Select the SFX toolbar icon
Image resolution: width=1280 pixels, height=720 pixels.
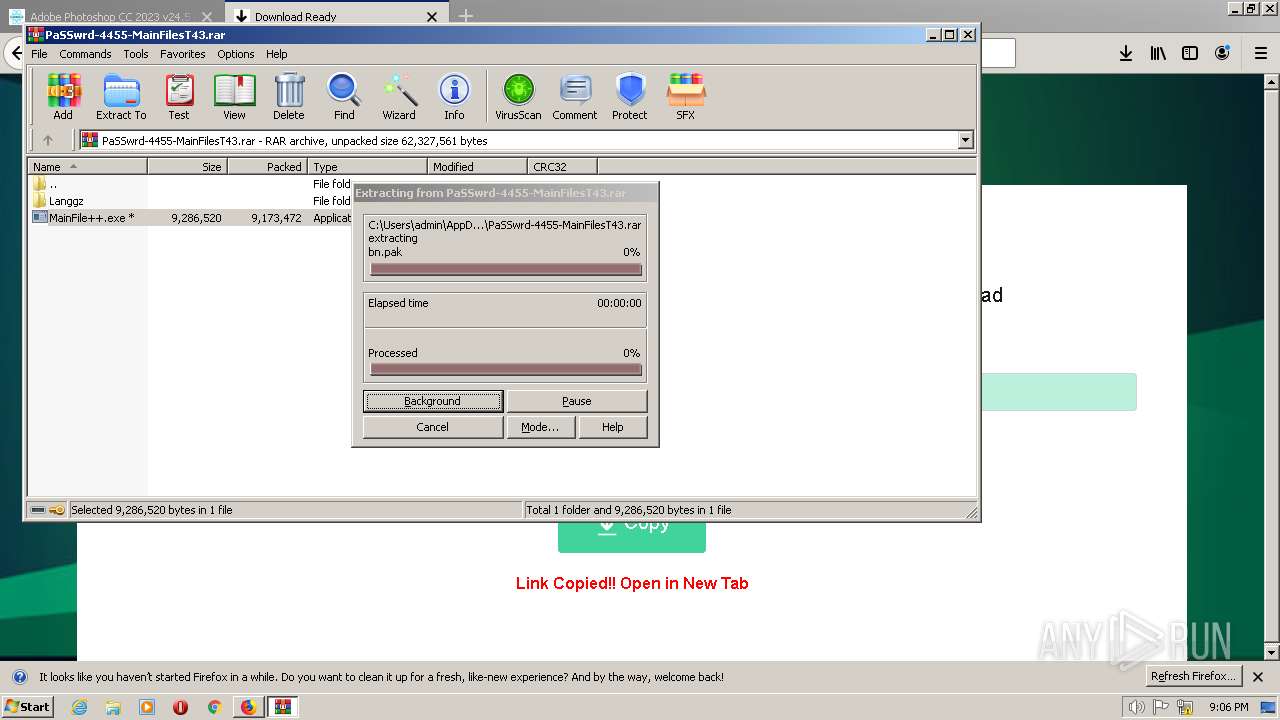[x=685, y=97]
